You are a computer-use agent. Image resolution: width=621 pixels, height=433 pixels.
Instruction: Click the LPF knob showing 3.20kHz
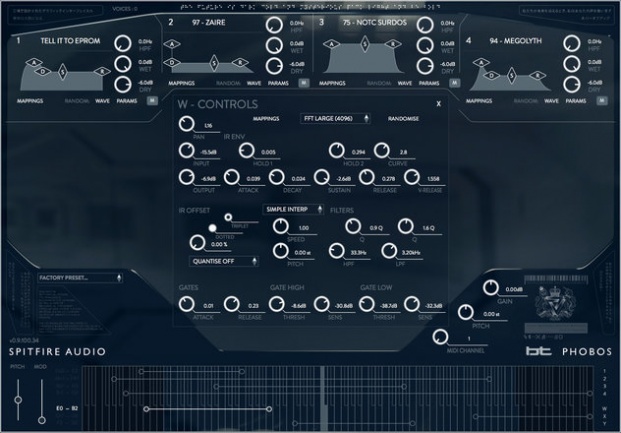[x=389, y=251]
